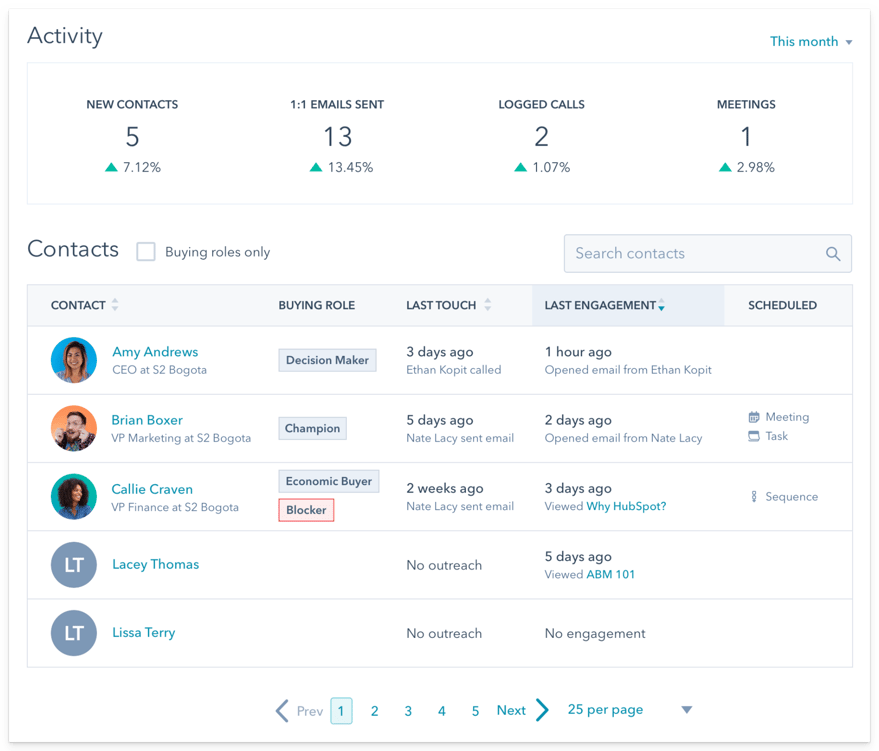Viewport: 879px width, 751px height.
Task: Click the Meeting calendar icon for Brian Boxer
Action: 753,417
